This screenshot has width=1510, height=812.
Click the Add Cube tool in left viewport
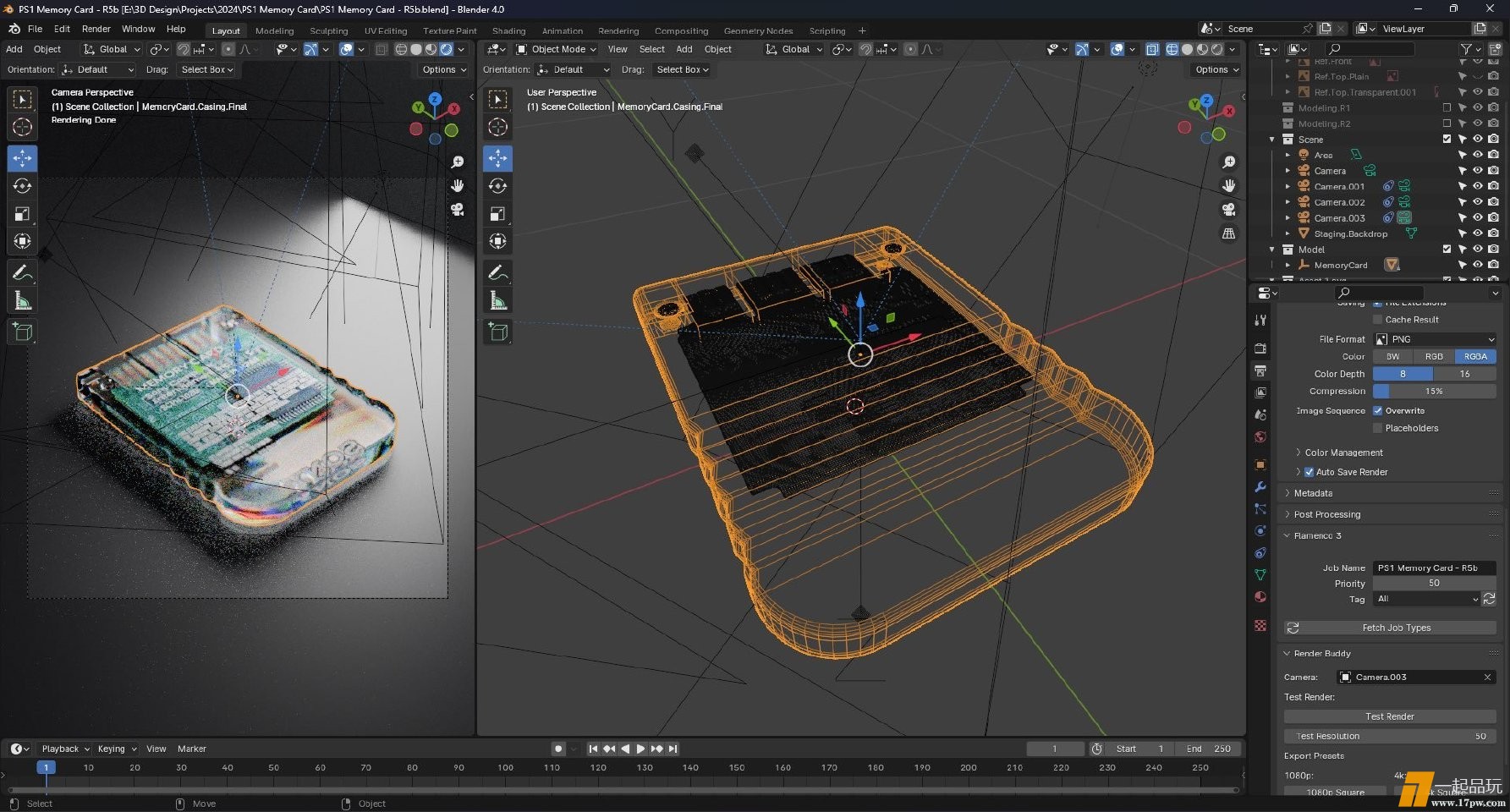tap(22, 332)
